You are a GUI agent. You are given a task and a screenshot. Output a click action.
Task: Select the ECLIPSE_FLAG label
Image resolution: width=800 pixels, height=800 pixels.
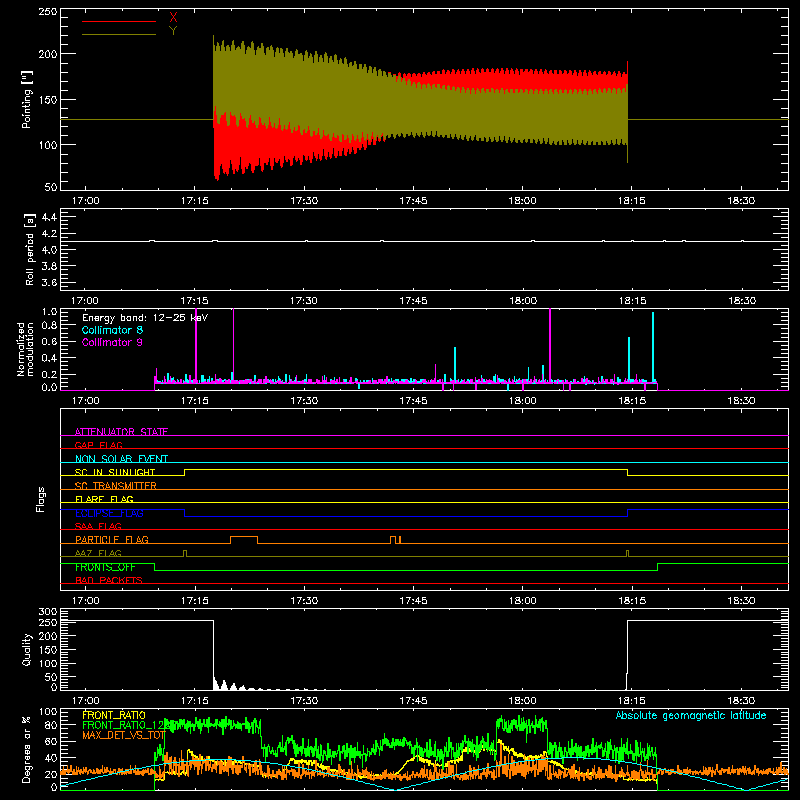[x=109, y=513]
